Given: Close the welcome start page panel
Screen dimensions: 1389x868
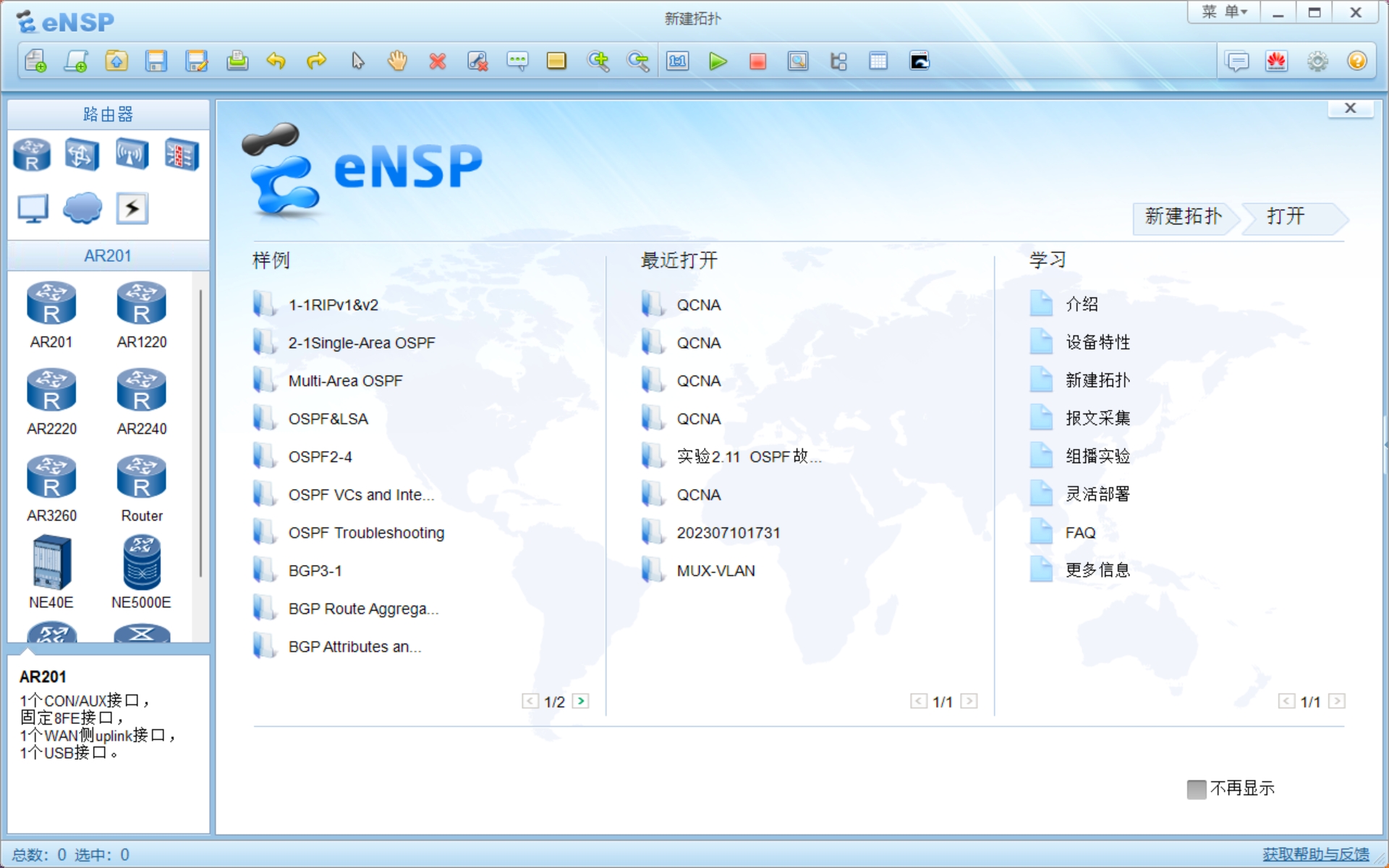Looking at the screenshot, I should 1350,109.
